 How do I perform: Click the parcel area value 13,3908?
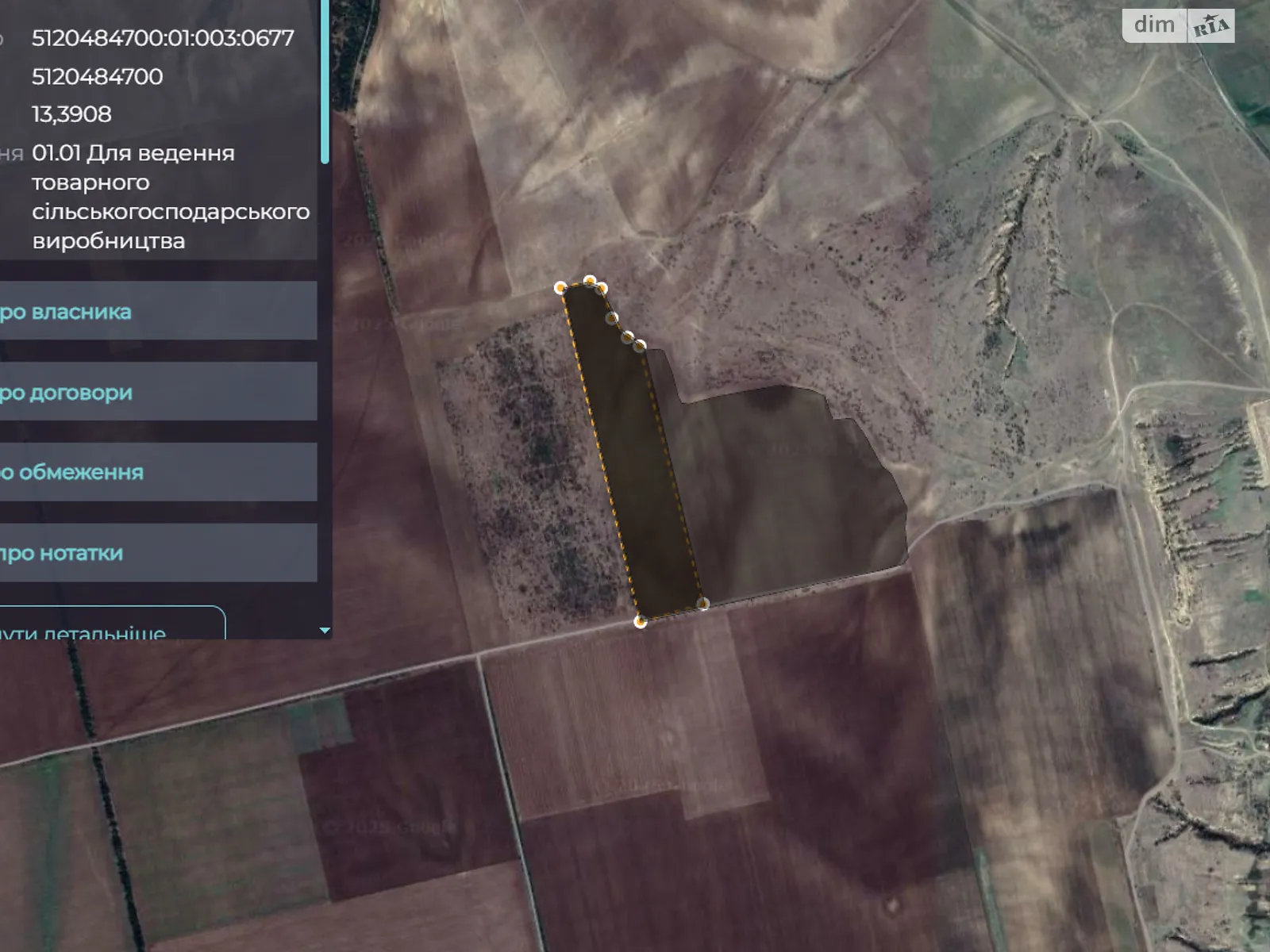[71, 114]
